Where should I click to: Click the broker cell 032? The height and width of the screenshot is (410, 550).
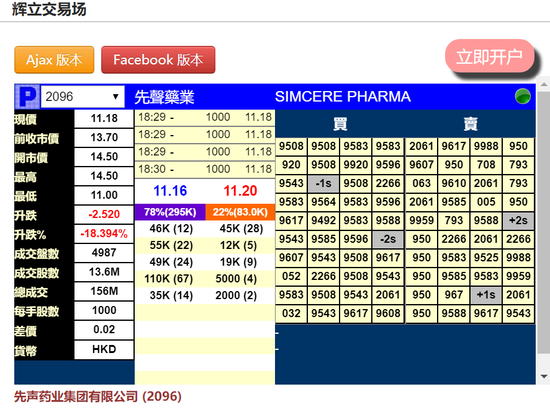click(x=291, y=314)
